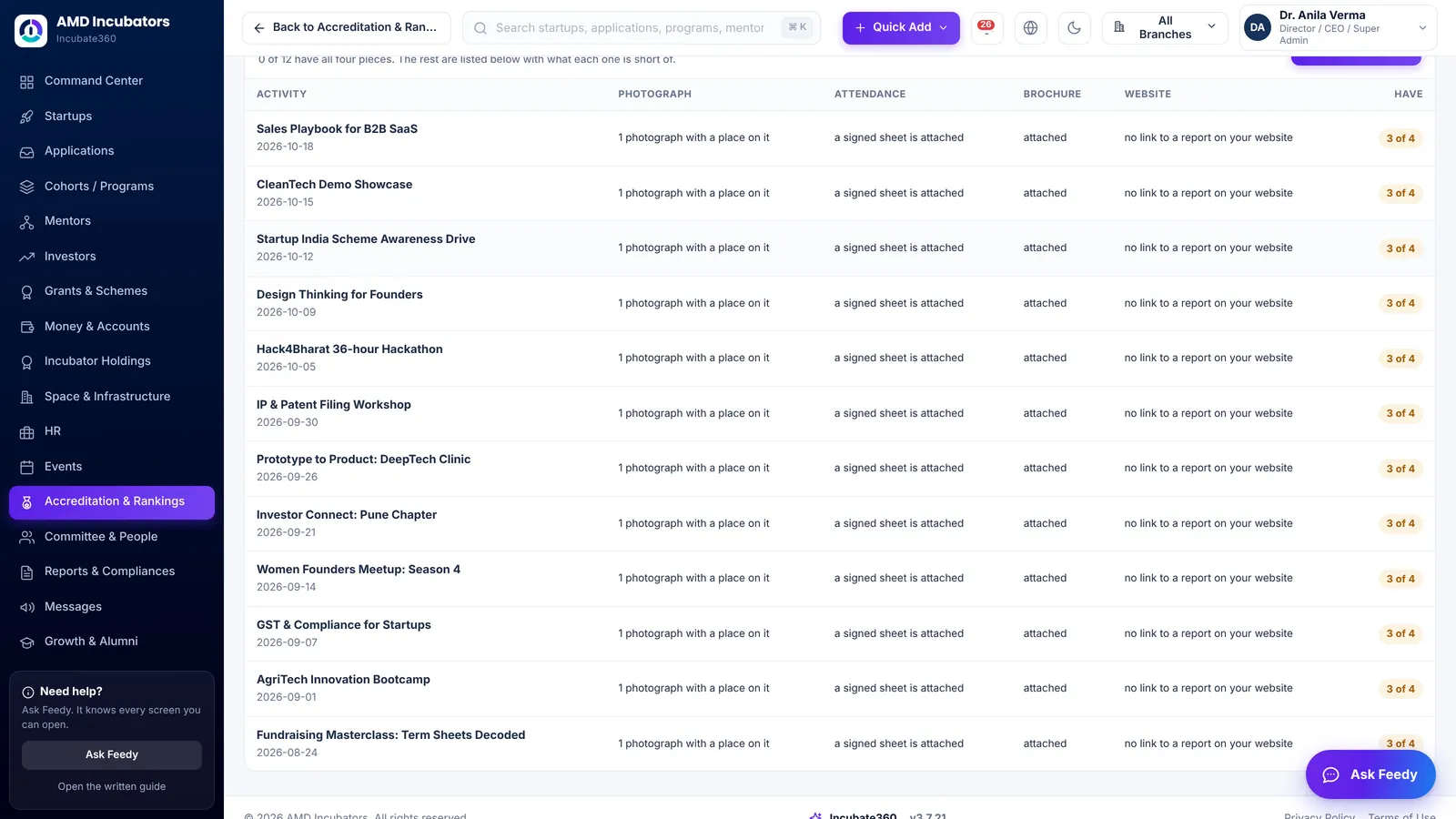Viewport: 1456px width, 819px height.
Task: Click the Investors trend icon
Action: (x=27, y=257)
